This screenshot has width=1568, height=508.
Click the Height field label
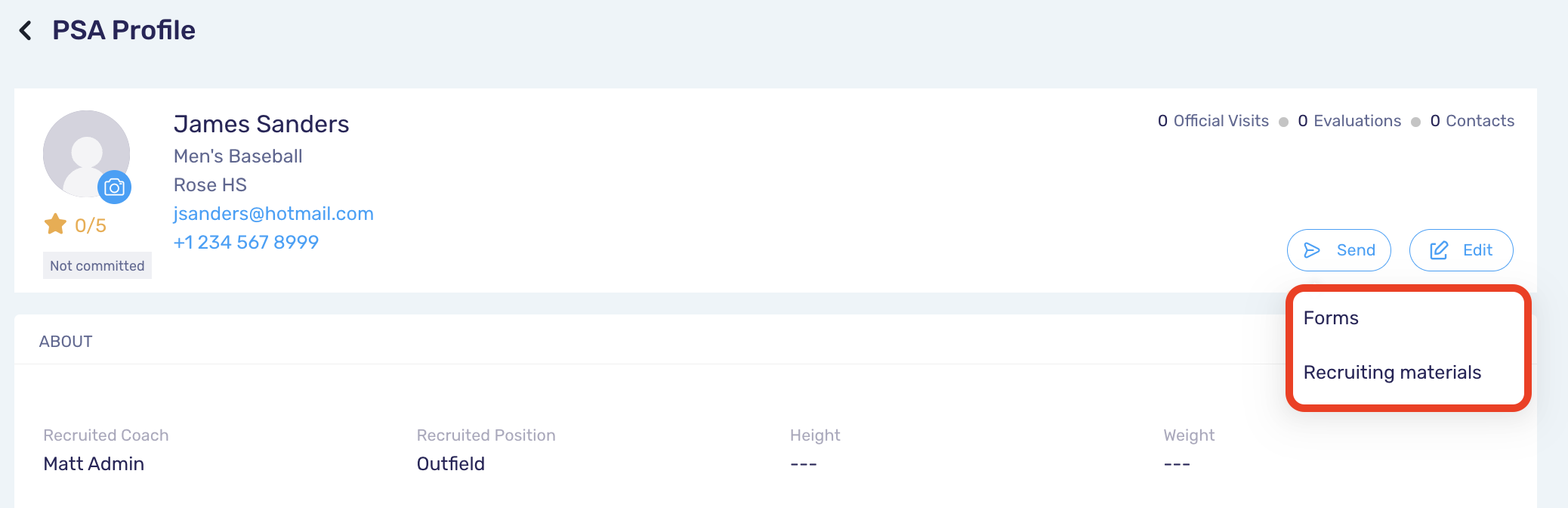point(815,435)
